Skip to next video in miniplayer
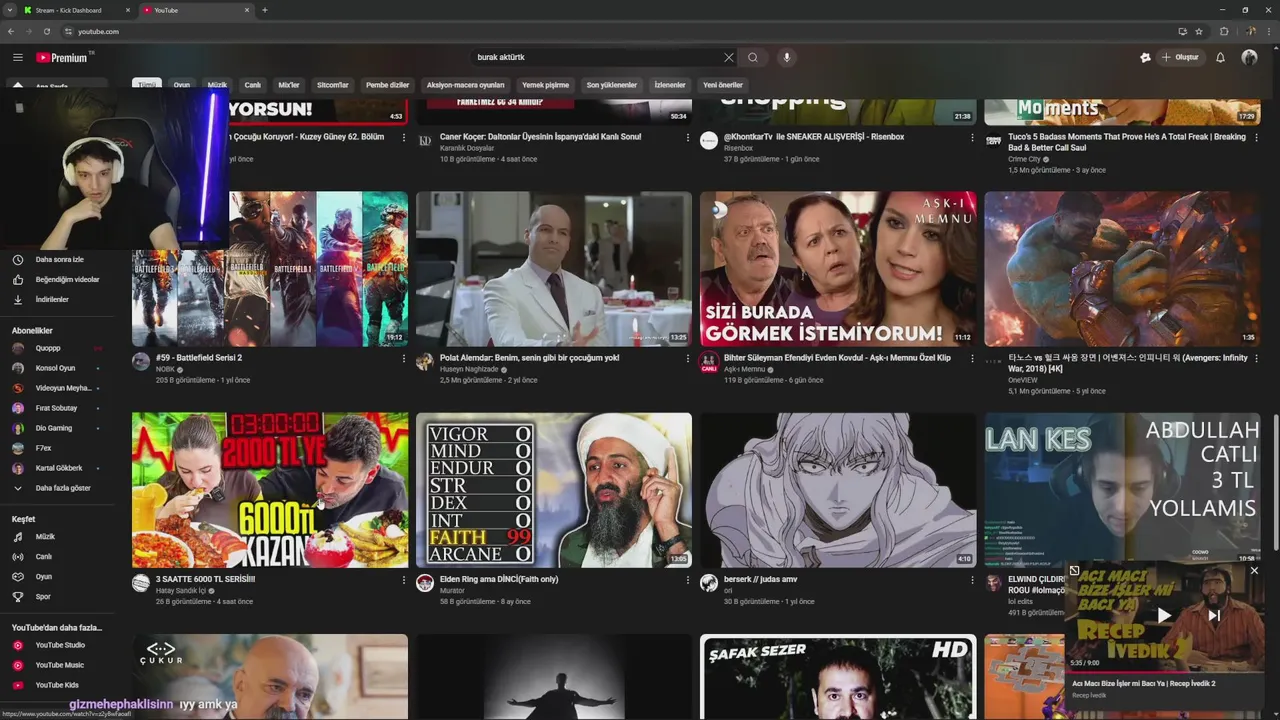Image resolution: width=1280 pixels, height=720 pixels. point(1214,616)
